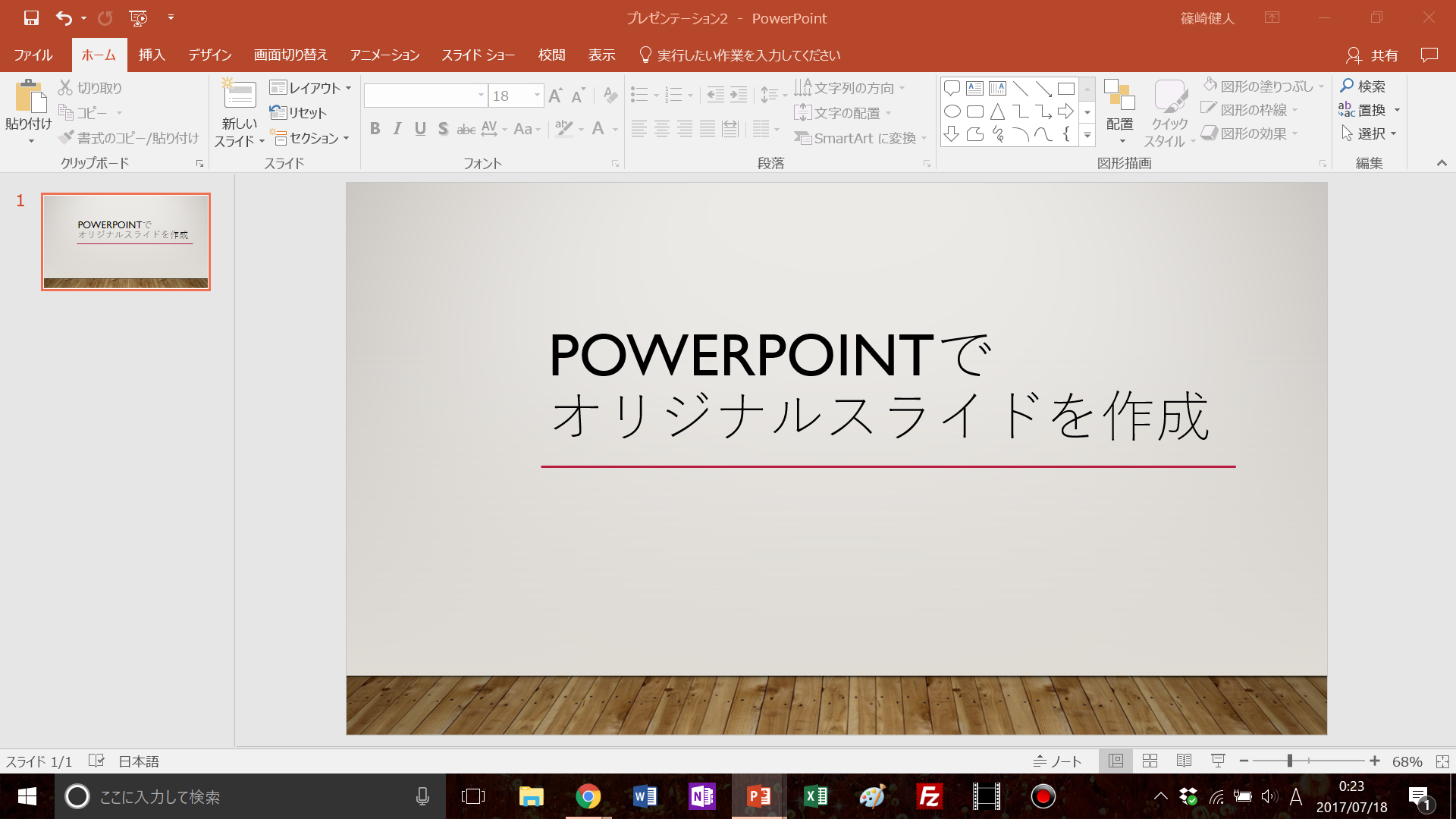
Task: Select the right arrow shape in gallery
Action: [x=1065, y=111]
